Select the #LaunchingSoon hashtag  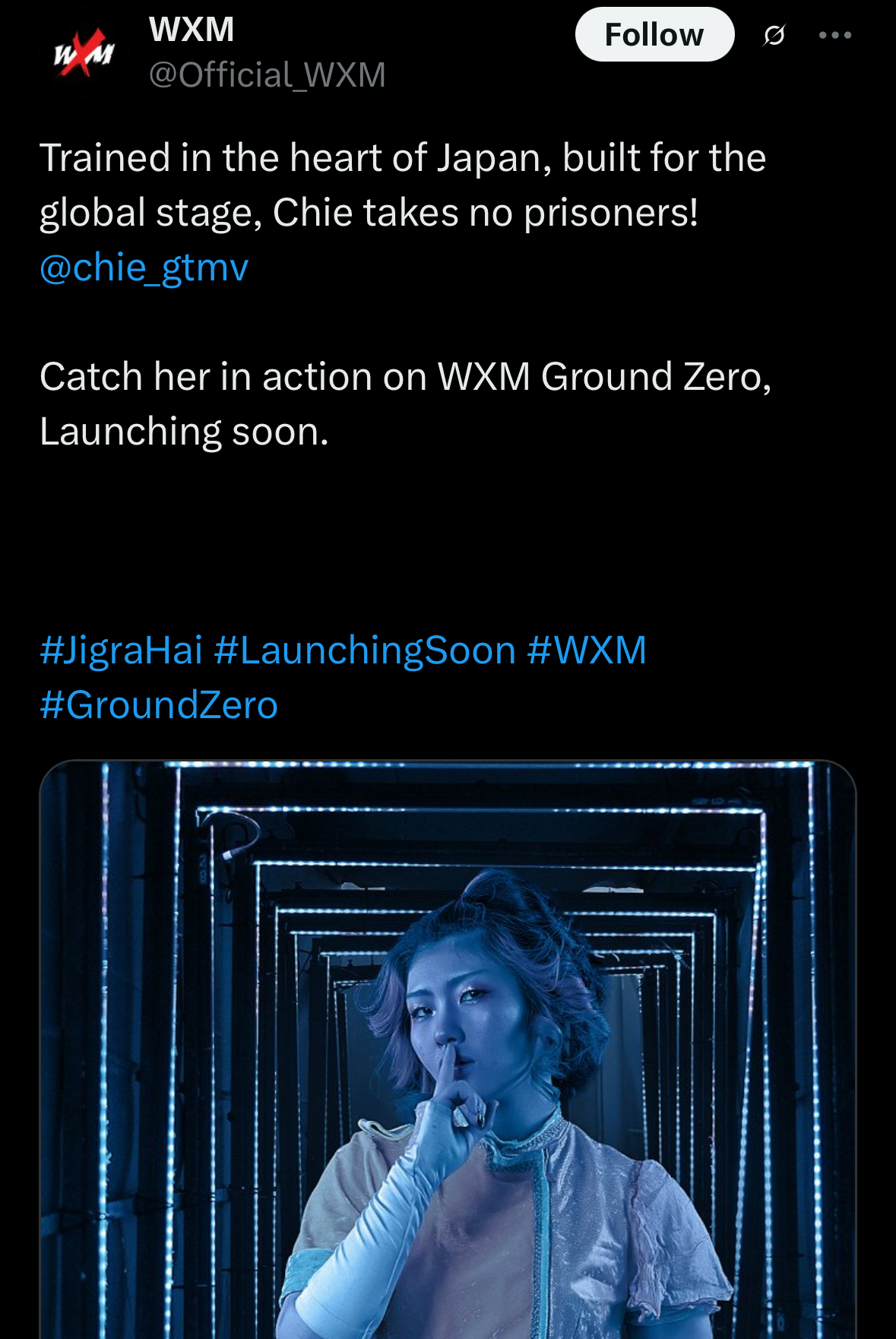(365, 651)
